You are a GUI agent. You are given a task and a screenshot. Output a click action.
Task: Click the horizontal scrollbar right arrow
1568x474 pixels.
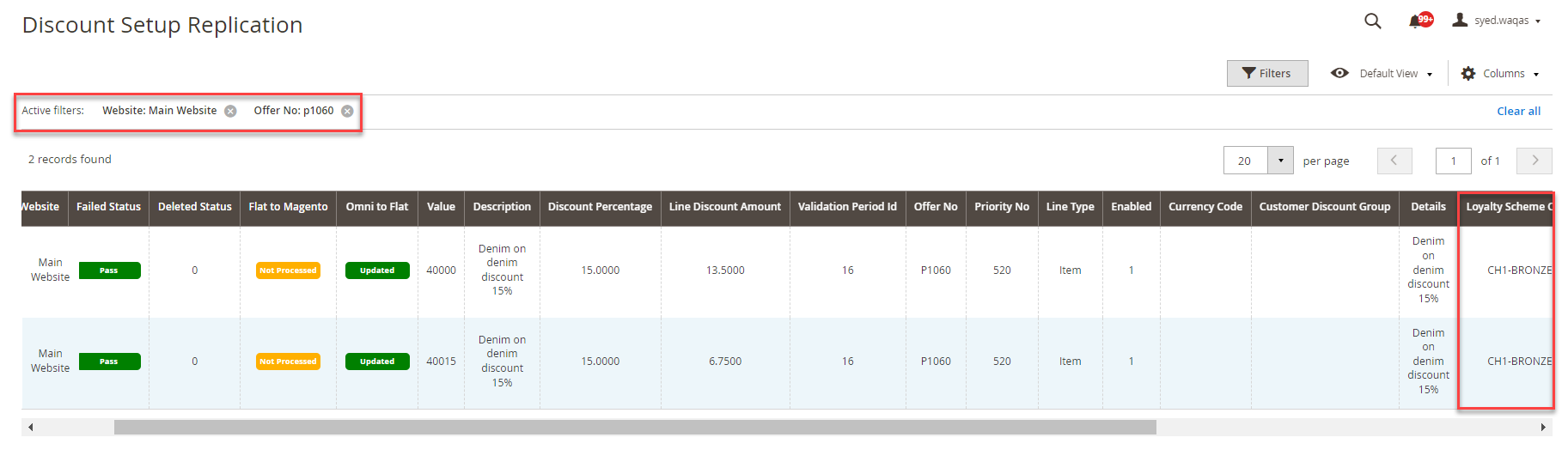pyautogui.click(x=1542, y=427)
